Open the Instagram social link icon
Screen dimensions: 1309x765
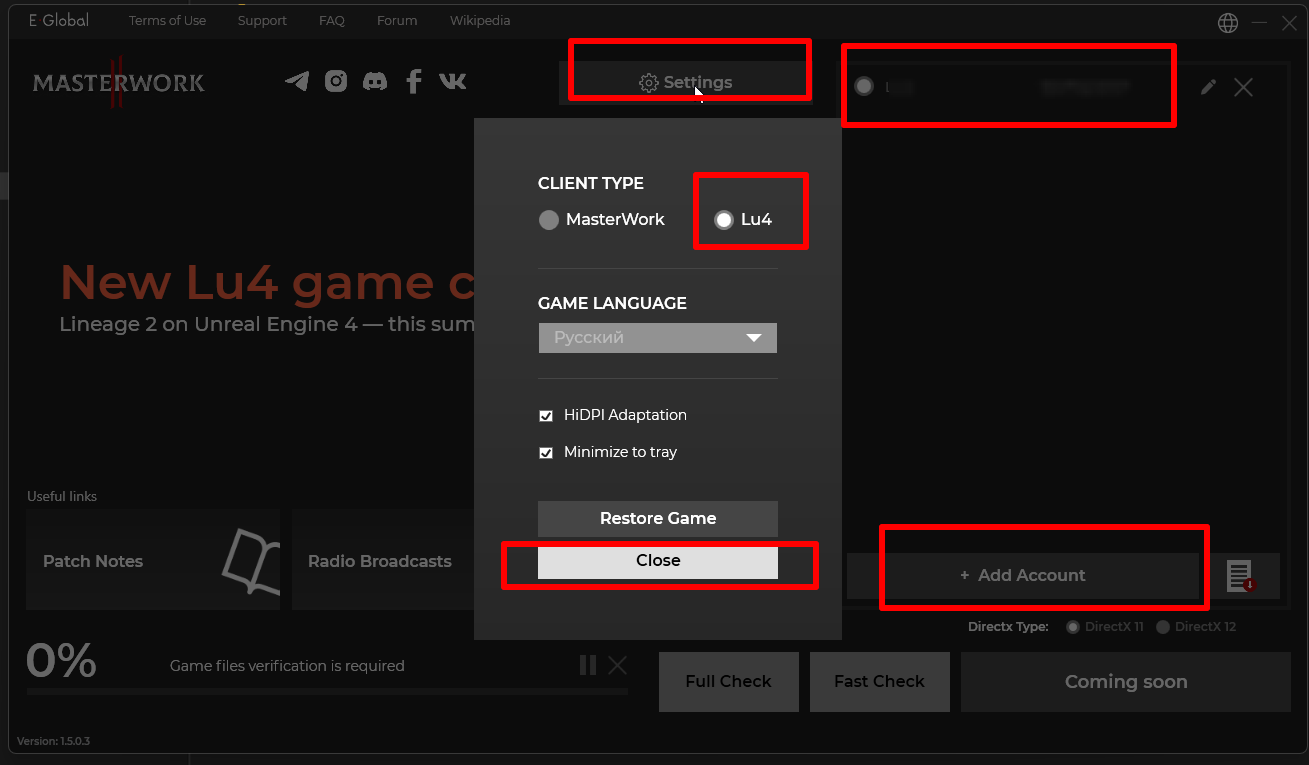coord(336,82)
